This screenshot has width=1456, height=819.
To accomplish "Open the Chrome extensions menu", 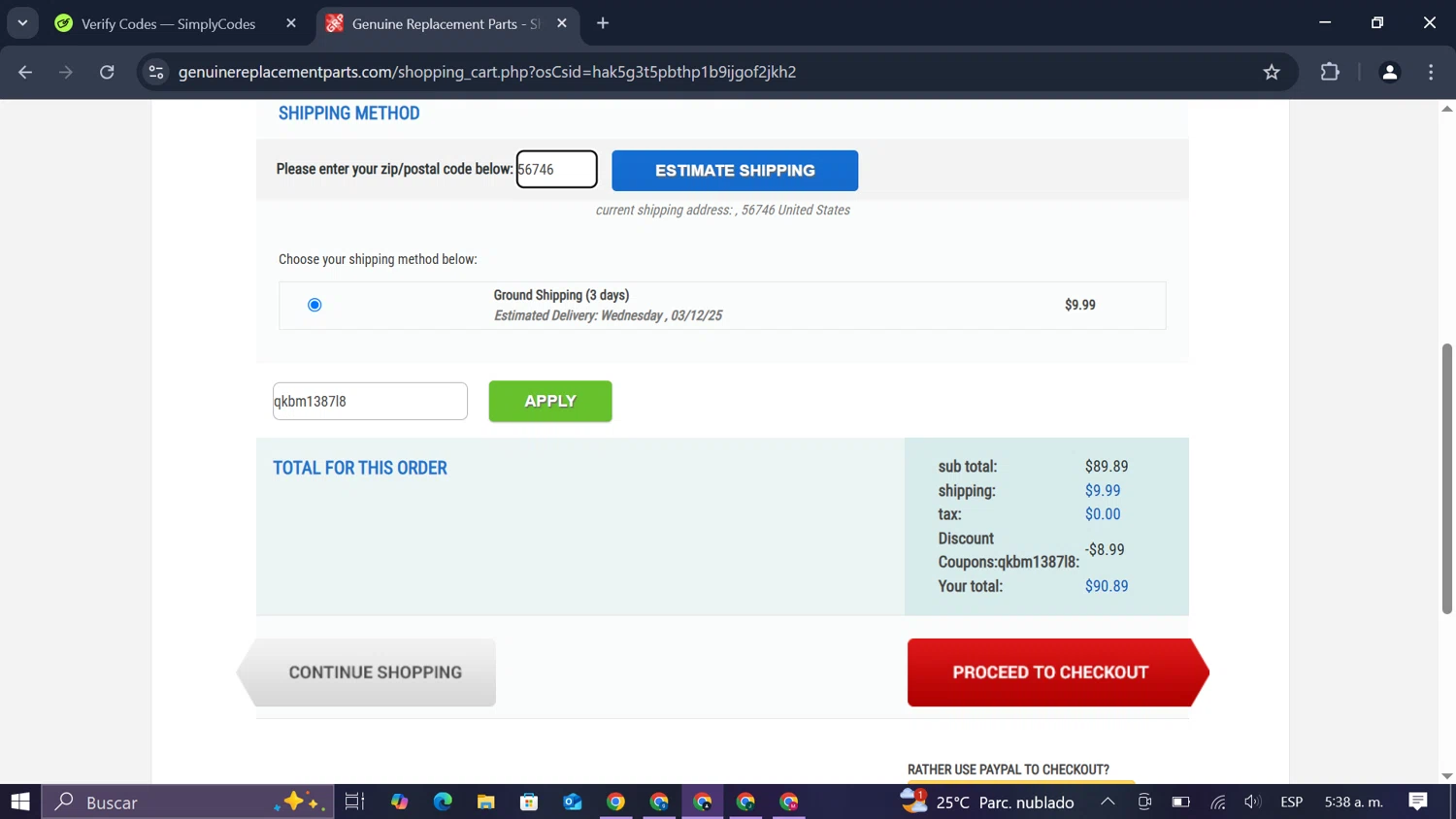I will (1330, 72).
